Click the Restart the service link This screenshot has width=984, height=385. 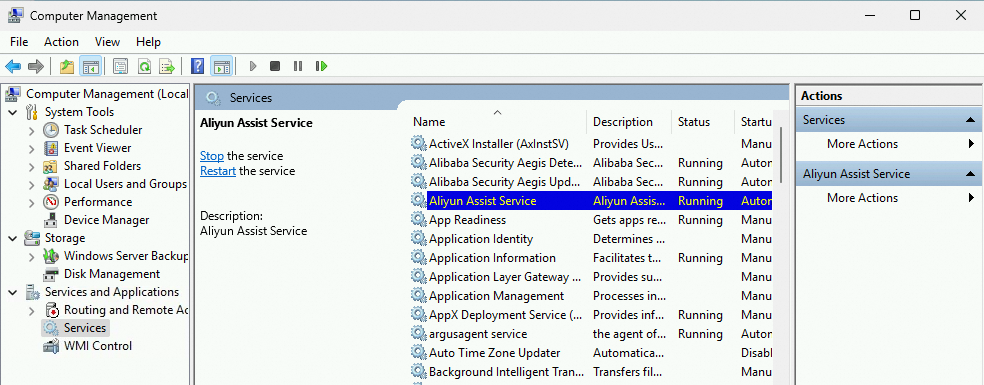click(x=218, y=171)
